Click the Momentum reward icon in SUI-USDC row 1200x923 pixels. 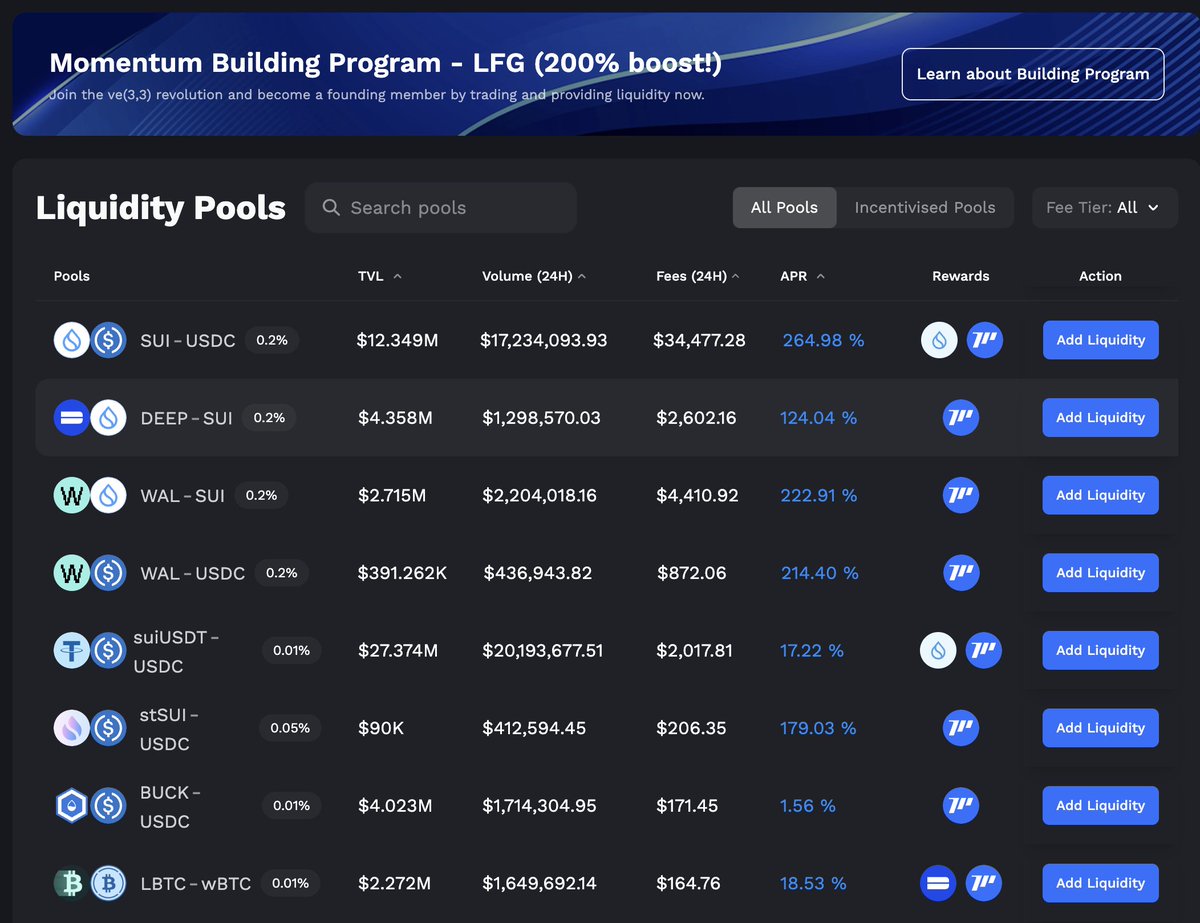(984, 340)
